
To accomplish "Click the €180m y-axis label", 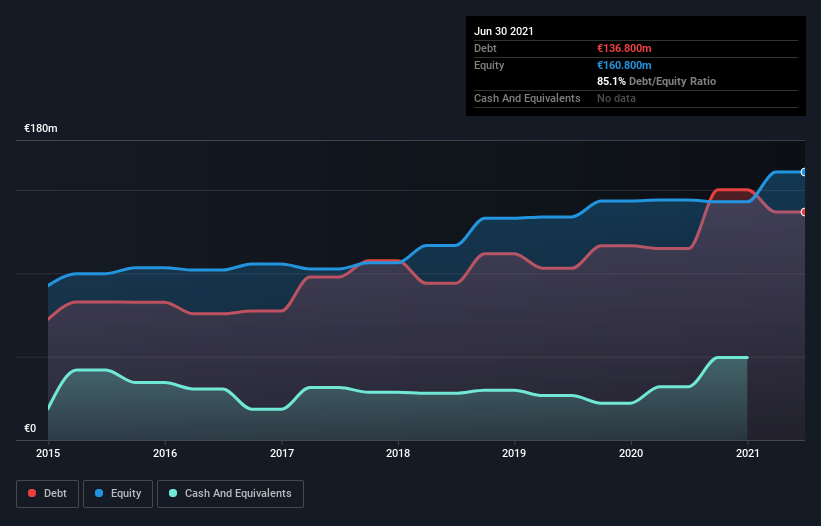I will pyautogui.click(x=41, y=128).
